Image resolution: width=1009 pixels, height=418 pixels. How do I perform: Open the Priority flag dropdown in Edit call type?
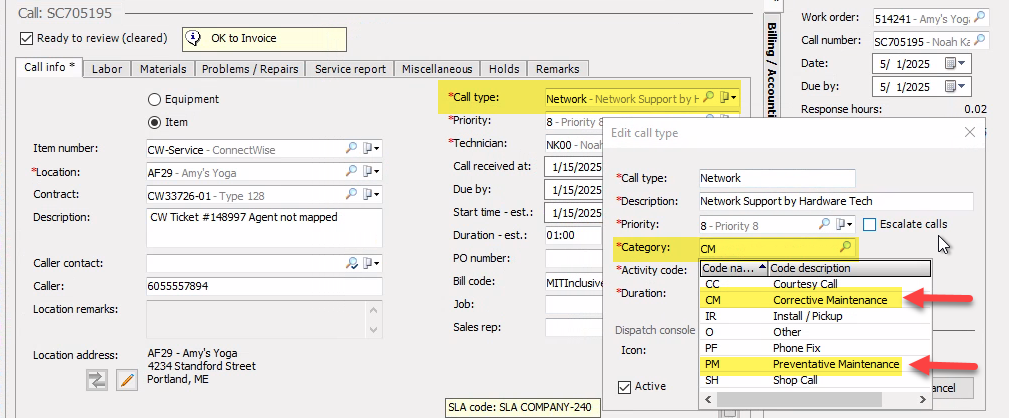tap(844, 224)
